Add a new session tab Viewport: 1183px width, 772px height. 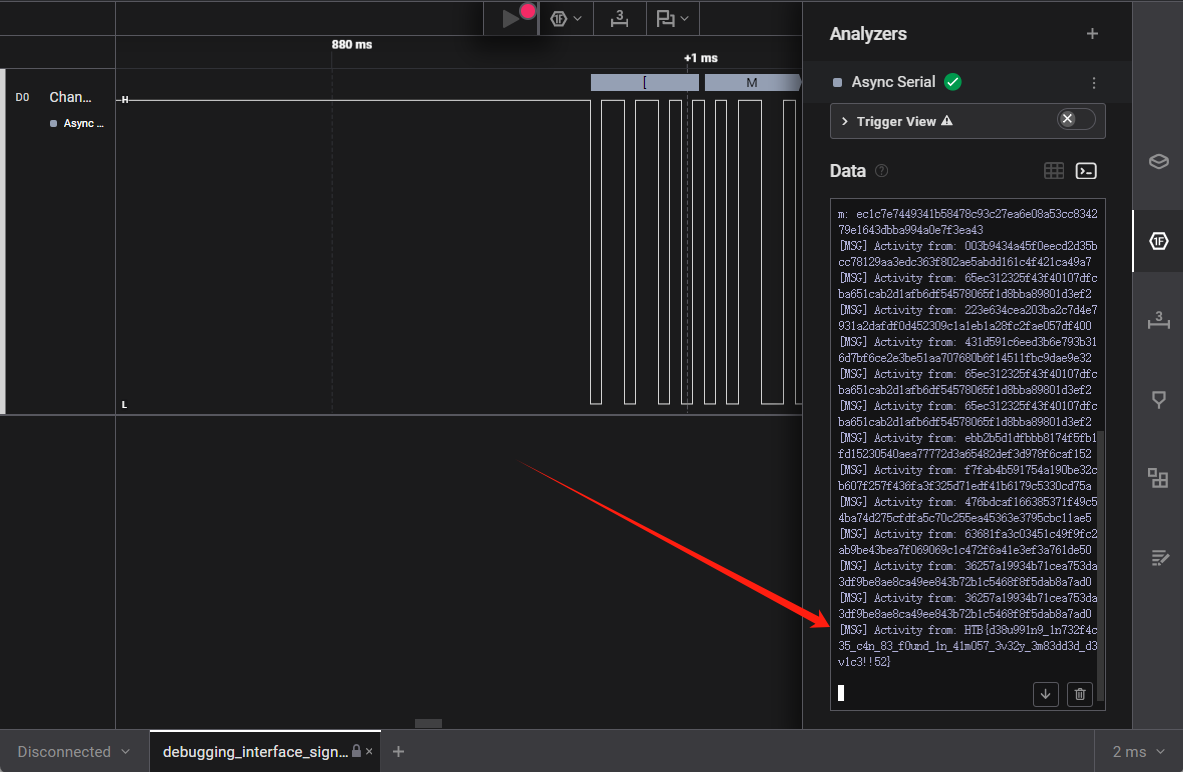(x=398, y=752)
